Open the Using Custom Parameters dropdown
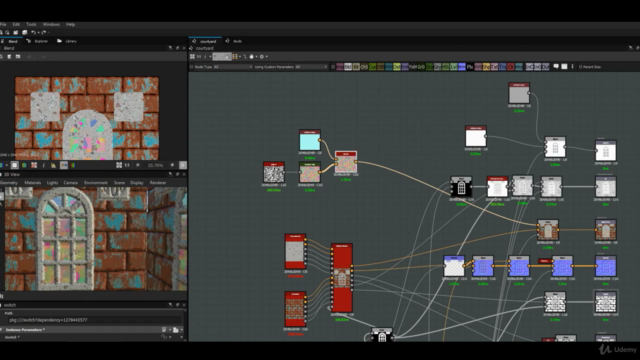The image size is (640, 360). [311, 67]
